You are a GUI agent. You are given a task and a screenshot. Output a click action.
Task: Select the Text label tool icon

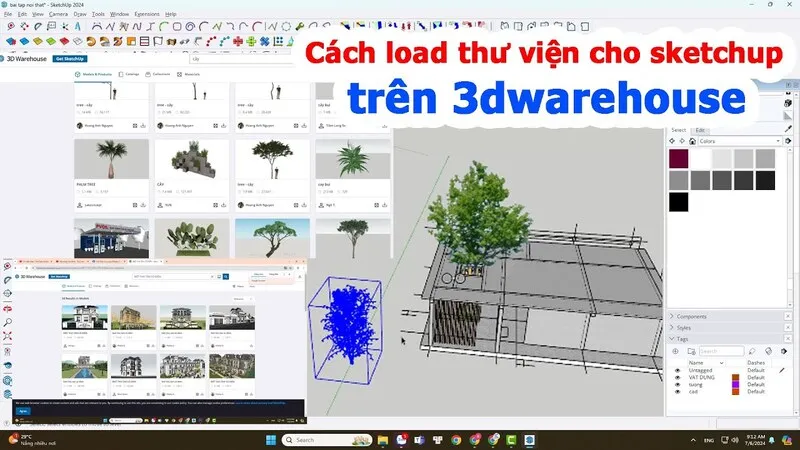[52, 26]
